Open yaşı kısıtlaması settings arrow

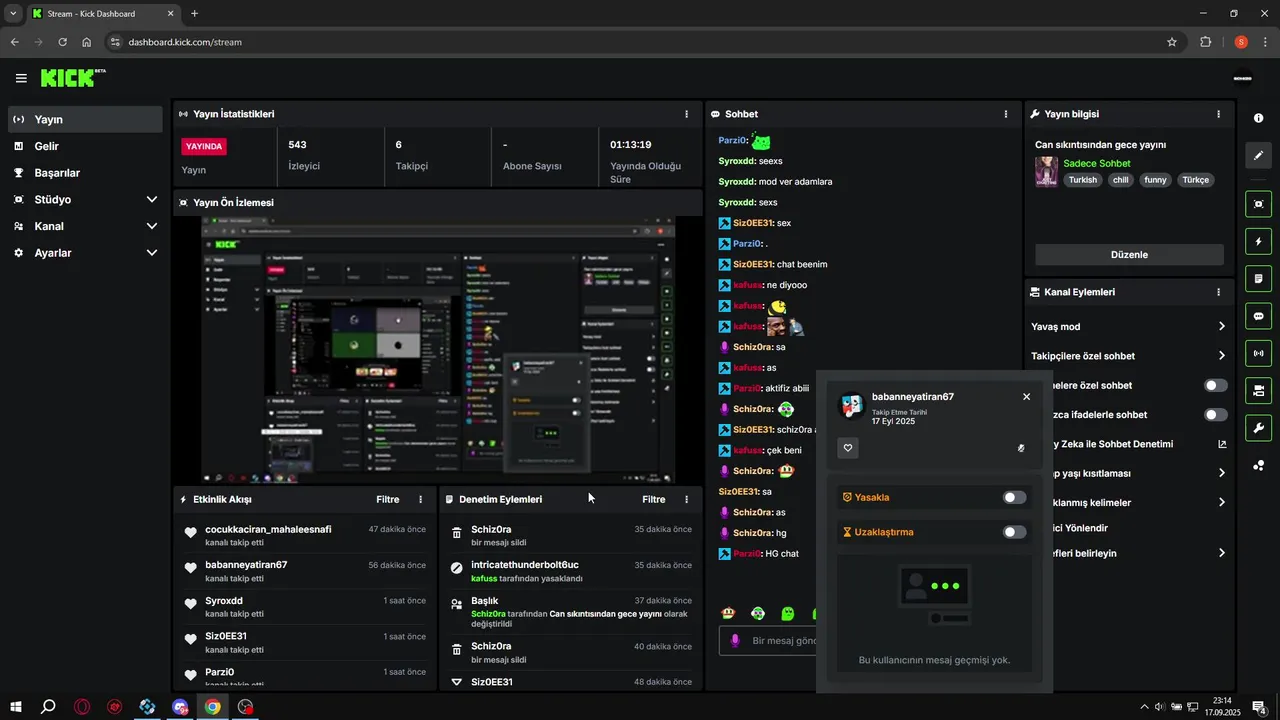tap(1221, 473)
